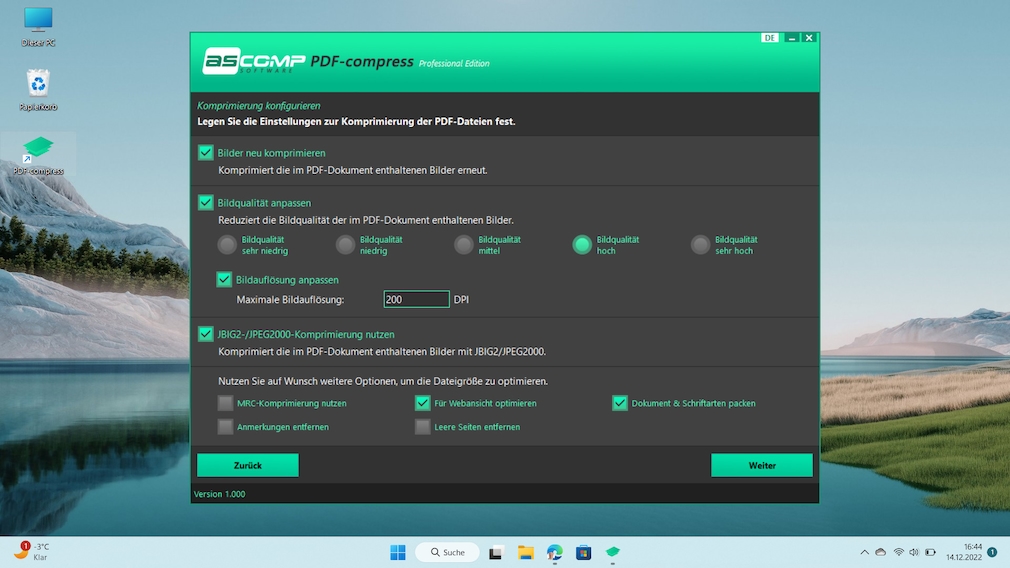Open the Papierkorb recycle bin icon
This screenshot has height=568, width=1010.
[38, 84]
